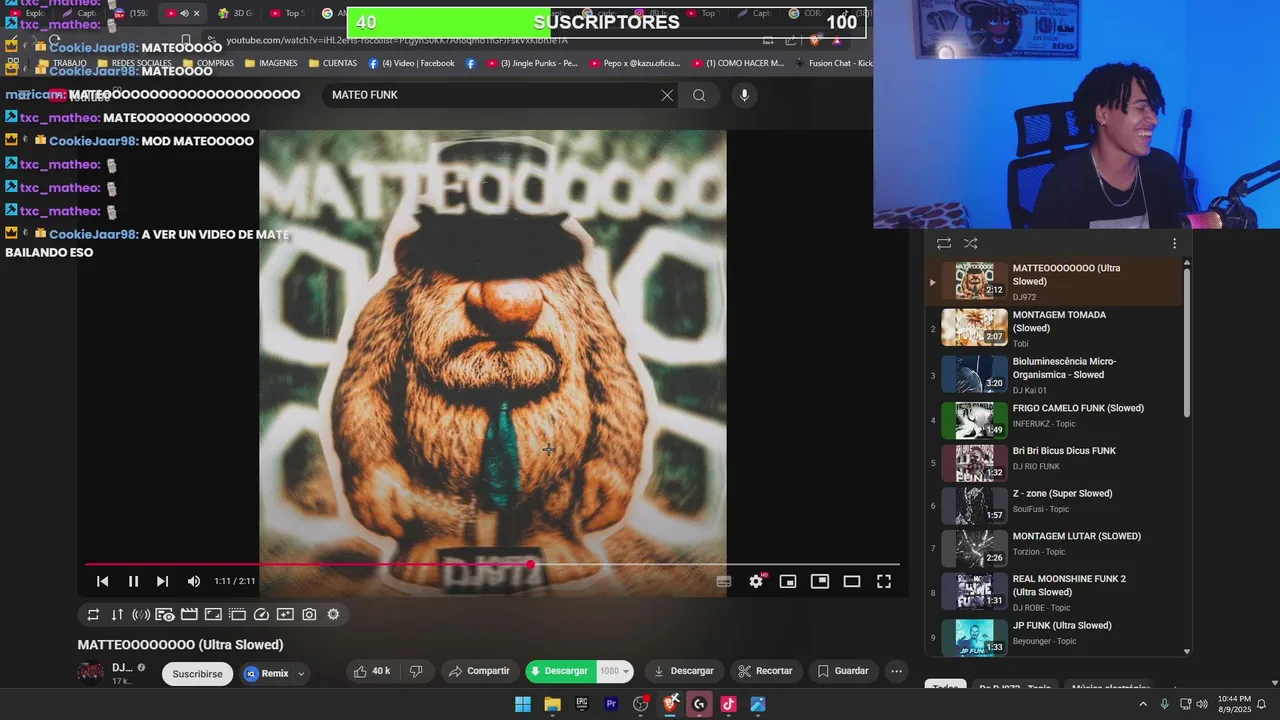The width and height of the screenshot is (1280, 720).
Task: Click the reverse playlist arrows icon
Action: [x=117, y=615]
